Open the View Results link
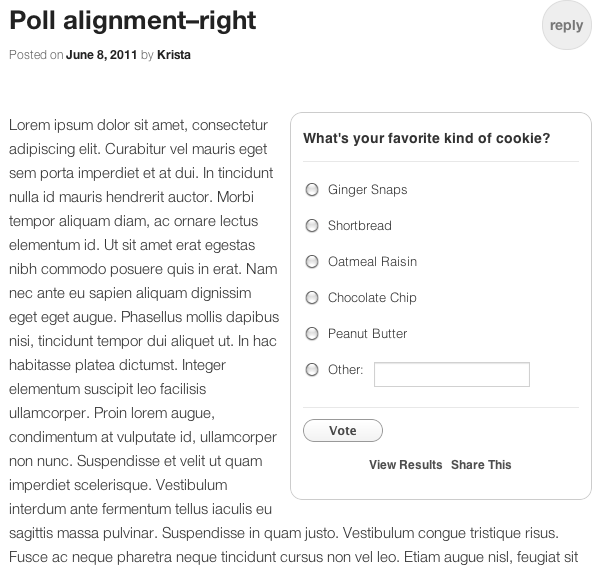 click(x=405, y=465)
